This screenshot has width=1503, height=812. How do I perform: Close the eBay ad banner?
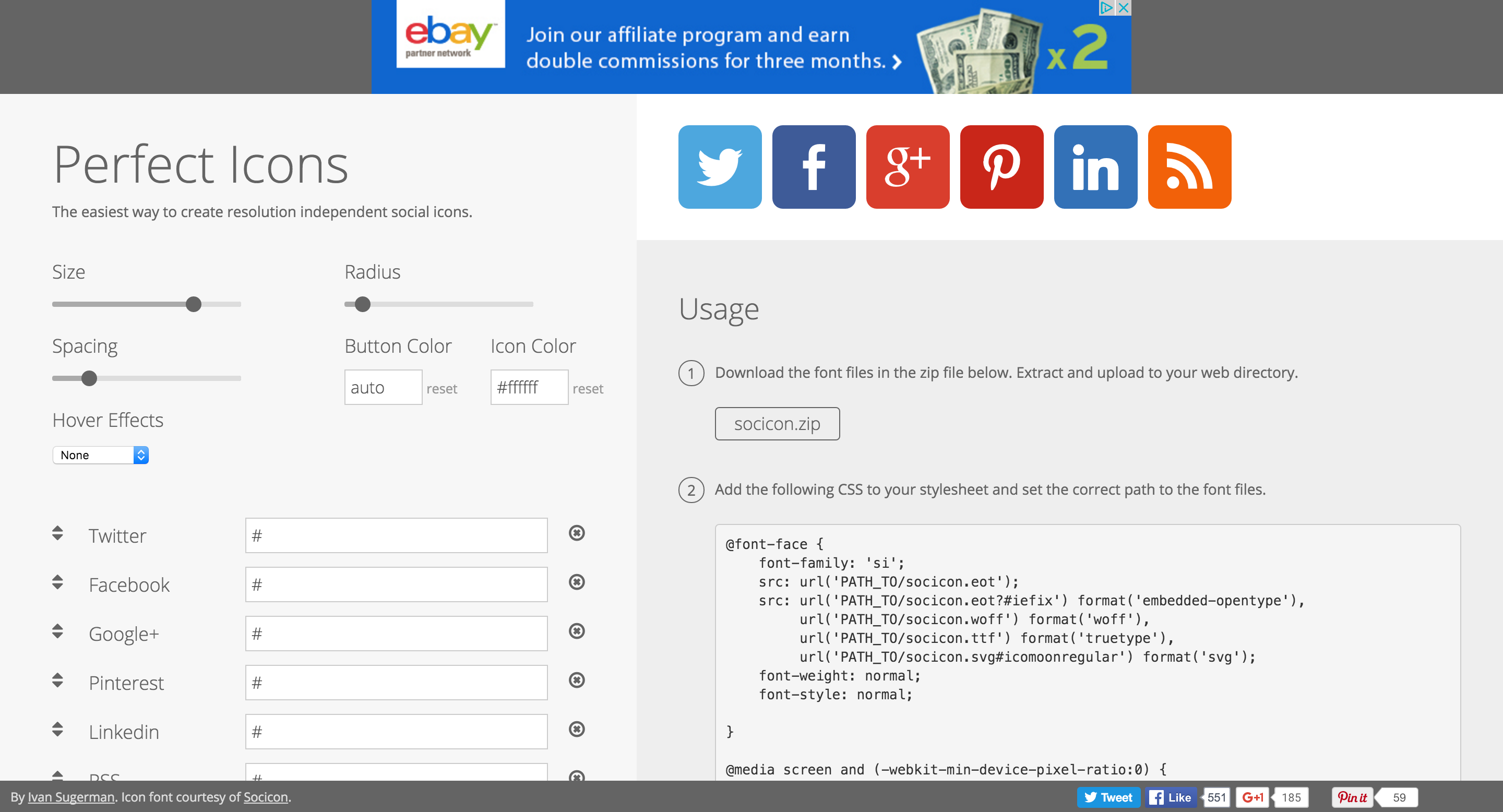point(1123,8)
